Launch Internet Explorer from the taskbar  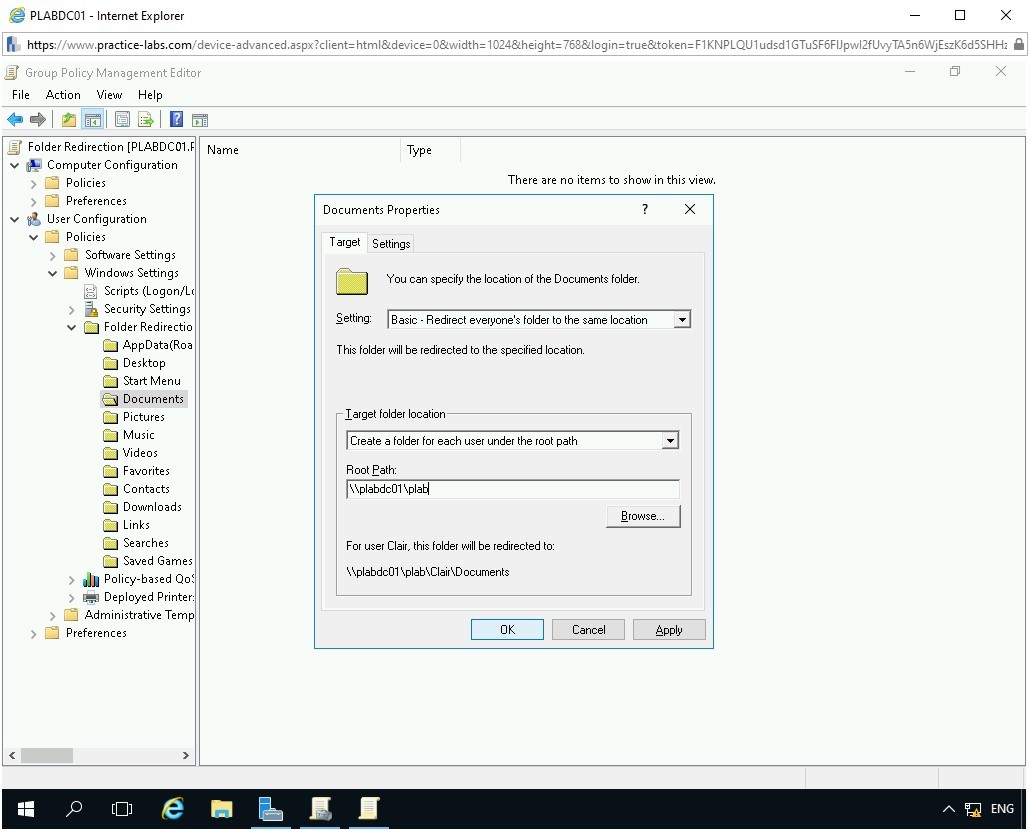(x=173, y=809)
